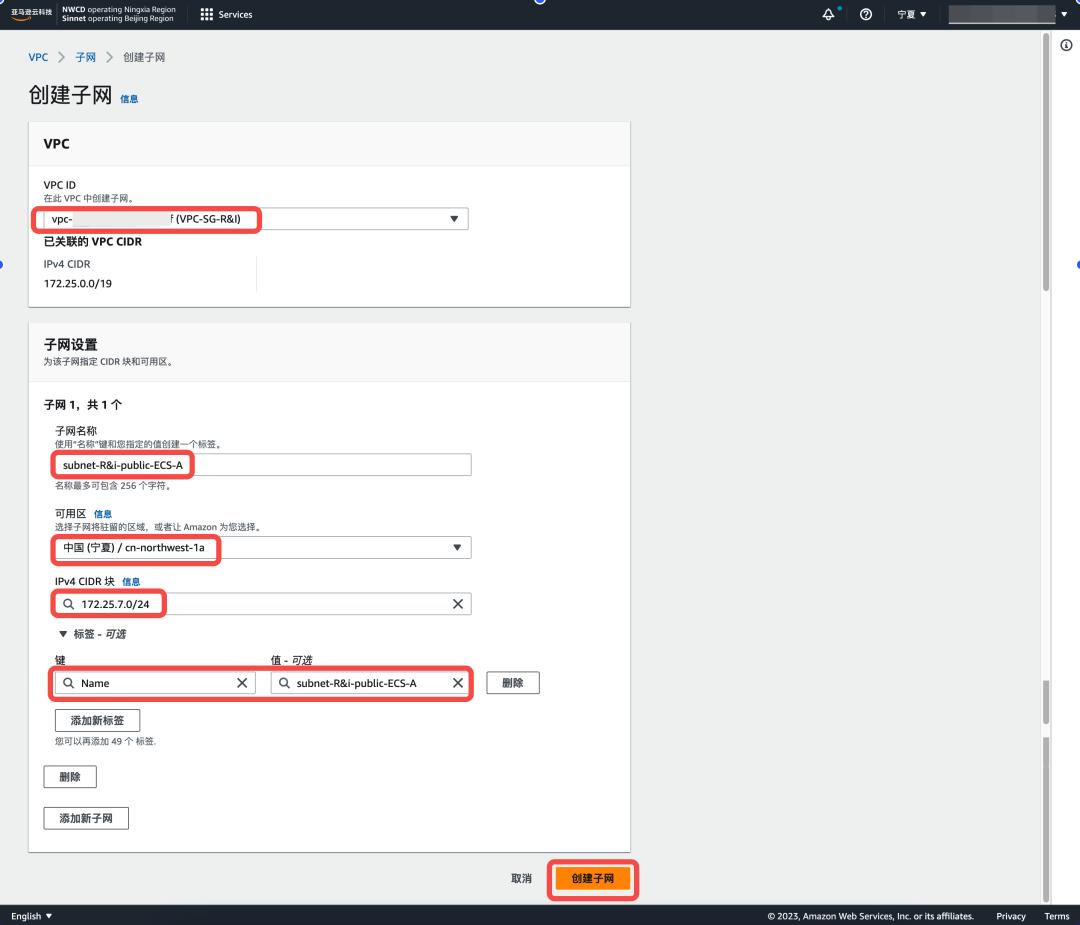Click the tag key Name field
The height and width of the screenshot is (925, 1080).
[x=155, y=683]
